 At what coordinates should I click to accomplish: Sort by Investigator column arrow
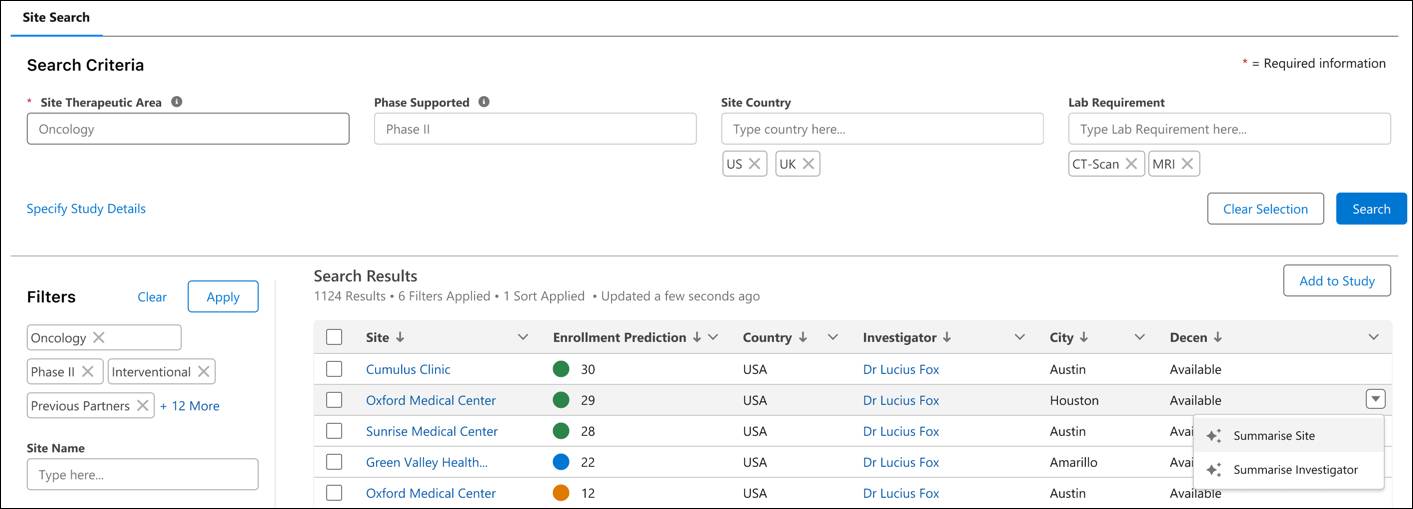tap(946, 338)
